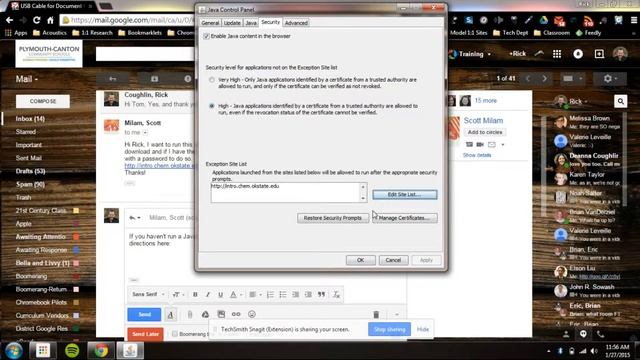The width and height of the screenshot is (640, 360).
Task: Click the Compose button in Gmail
Action: [x=43, y=101]
